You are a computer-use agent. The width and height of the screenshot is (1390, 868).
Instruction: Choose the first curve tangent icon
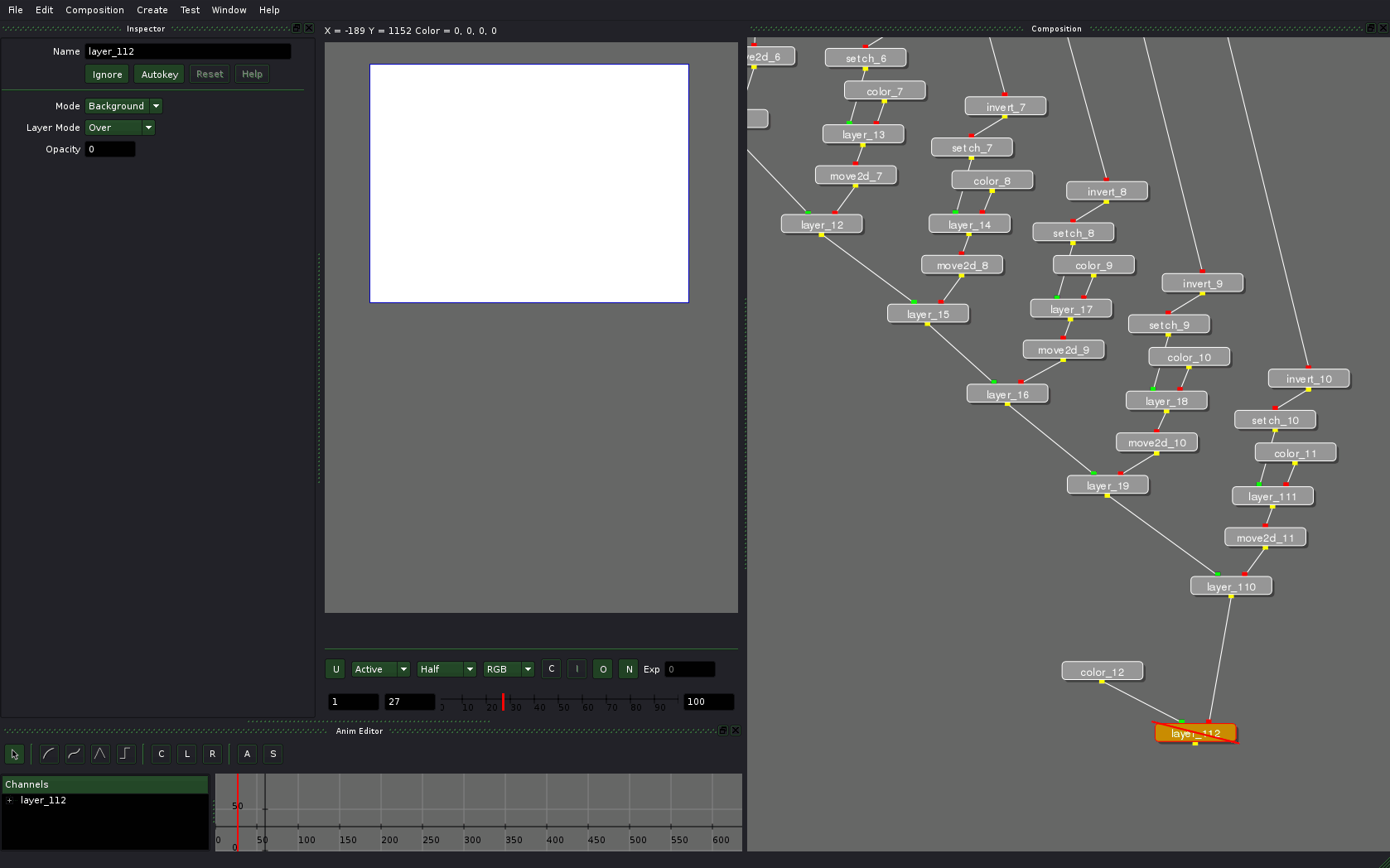pyautogui.click(x=49, y=754)
